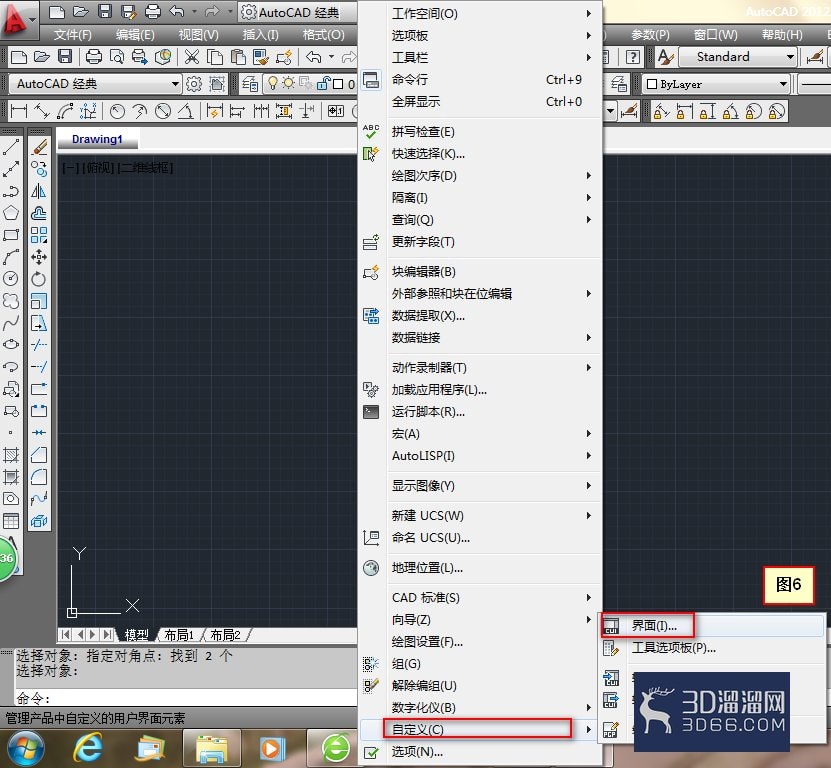The image size is (831, 768).
Task: Select the Move modify tool
Action: click(x=39, y=257)
